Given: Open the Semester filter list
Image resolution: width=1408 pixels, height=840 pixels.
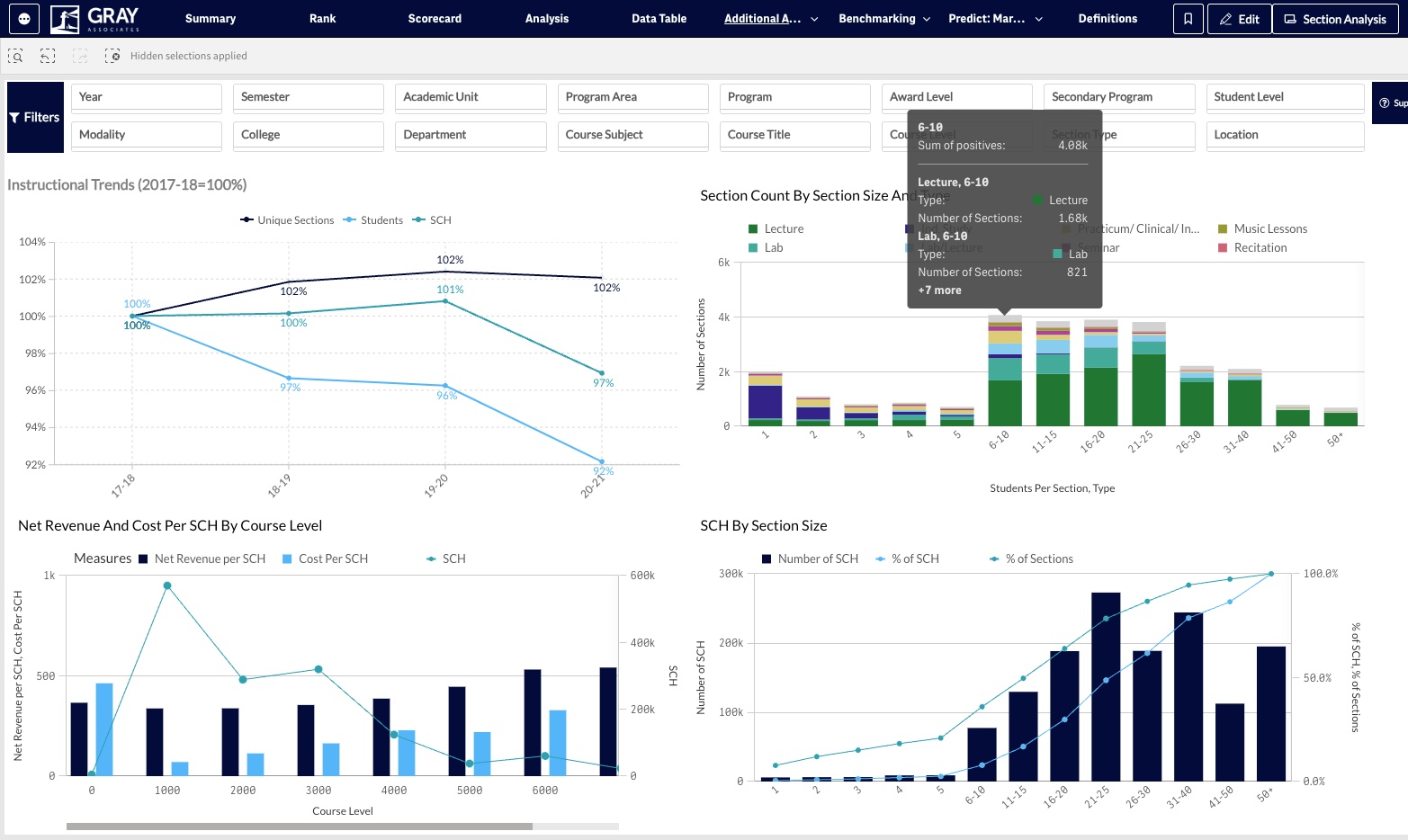Looking at the screenshot, I should click(x=309, y=97).
